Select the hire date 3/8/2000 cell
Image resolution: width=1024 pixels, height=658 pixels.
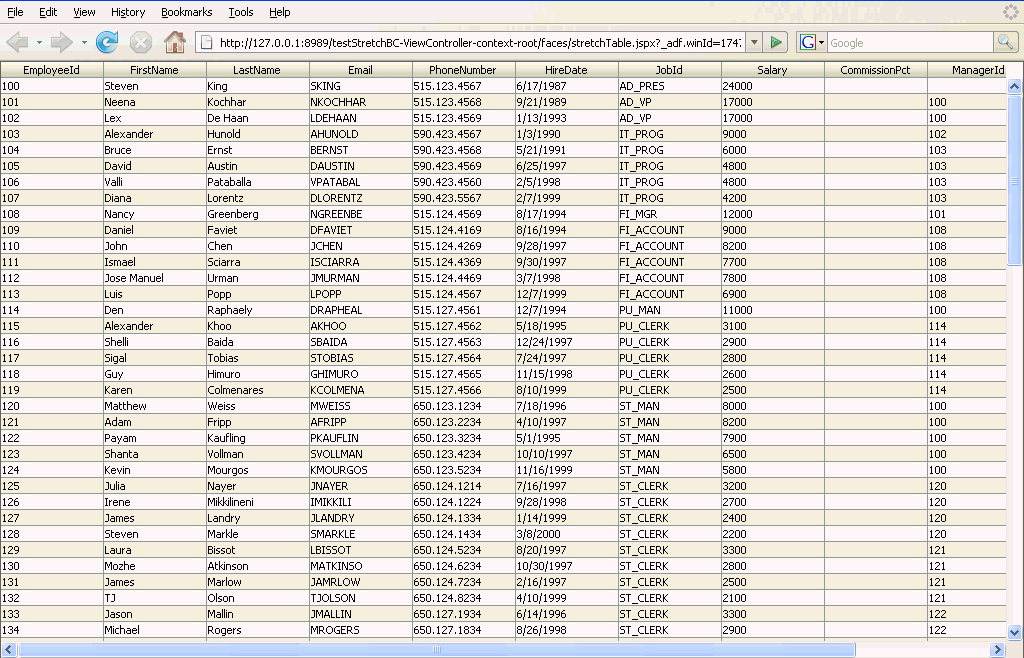point(567,534)
